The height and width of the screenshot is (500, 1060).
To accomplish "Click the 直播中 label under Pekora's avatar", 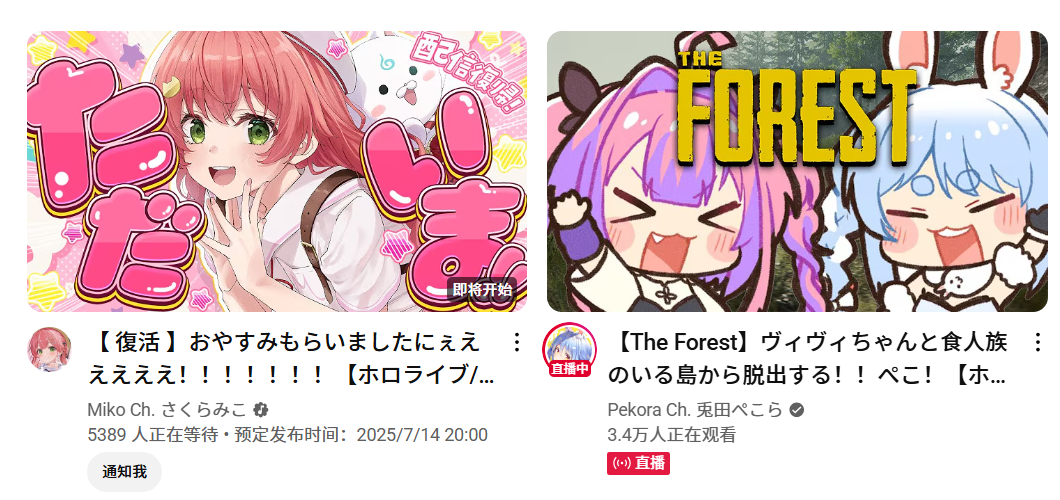I will point(569,369).
